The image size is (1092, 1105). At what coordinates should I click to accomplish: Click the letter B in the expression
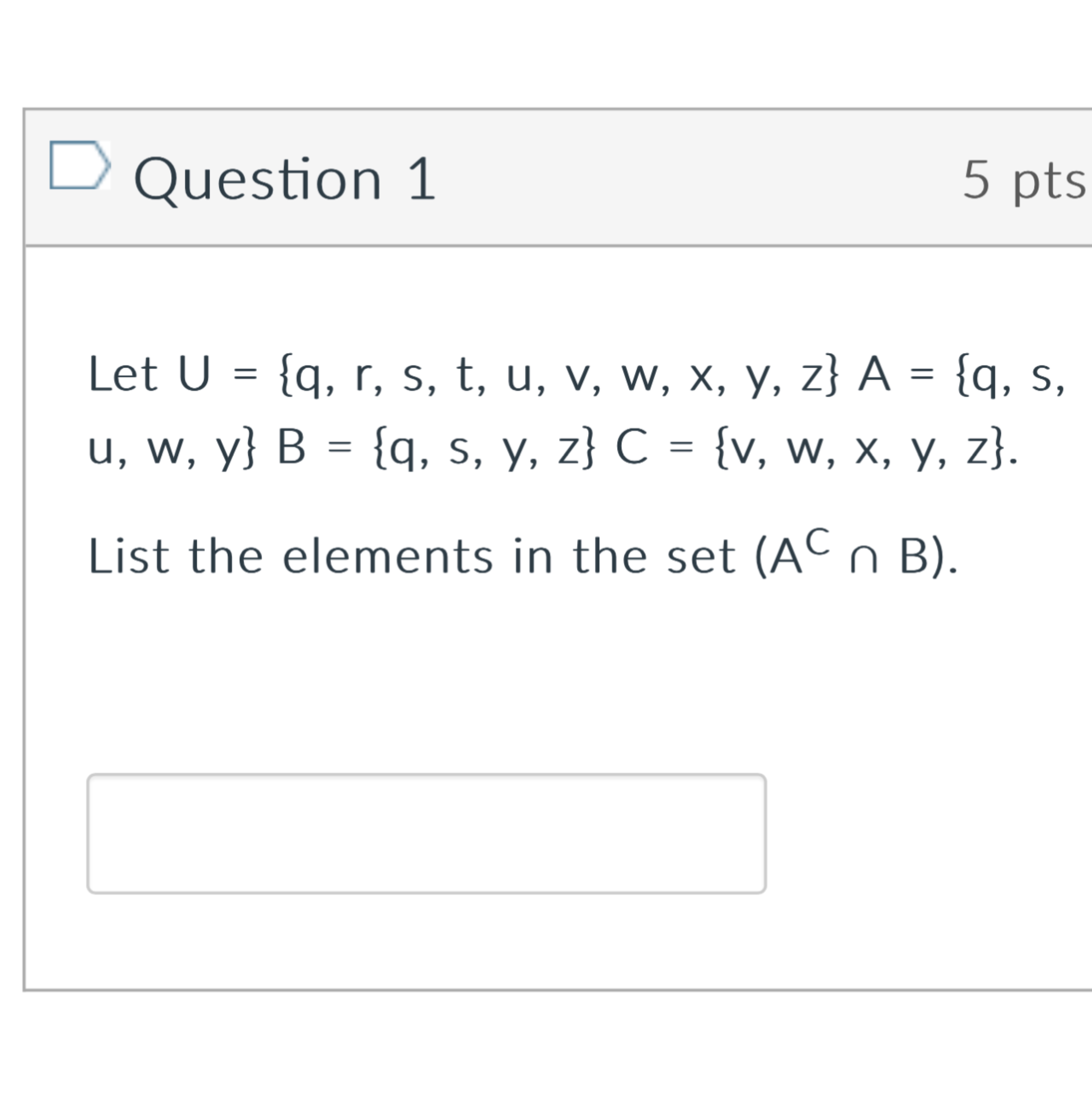(914, 556)
